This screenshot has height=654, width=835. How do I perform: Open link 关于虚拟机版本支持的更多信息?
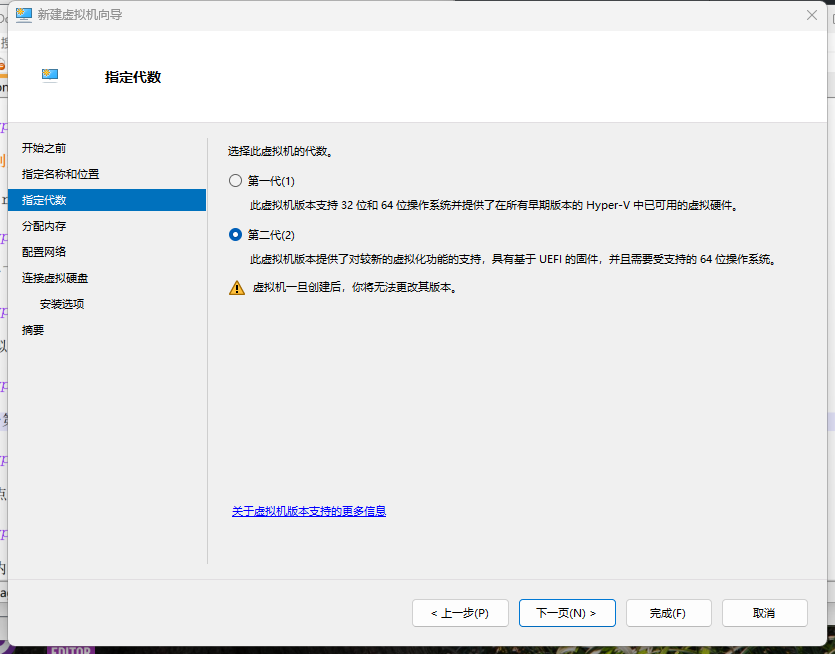tap(309, 511)
